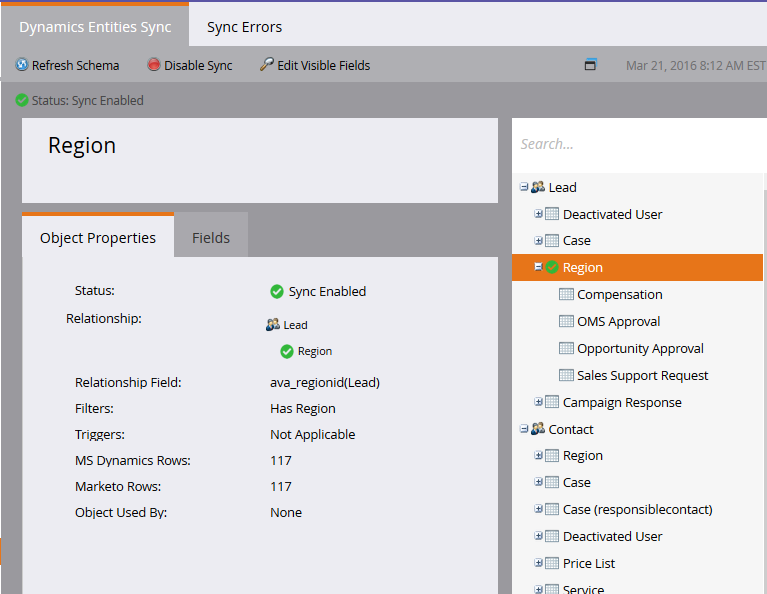Click the Not Applicable triggers value
This screenshot has width=767, height=594.
[x=313, y=434]
